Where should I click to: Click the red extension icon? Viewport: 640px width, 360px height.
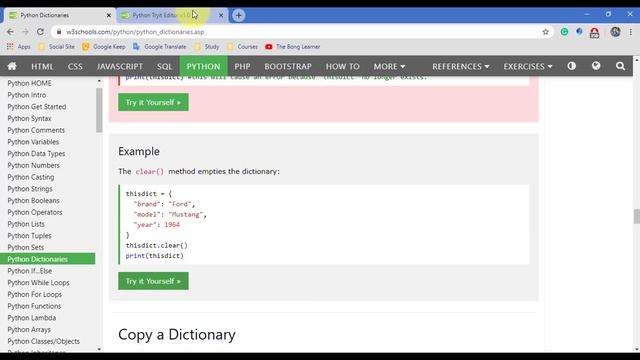pos(595,33)
